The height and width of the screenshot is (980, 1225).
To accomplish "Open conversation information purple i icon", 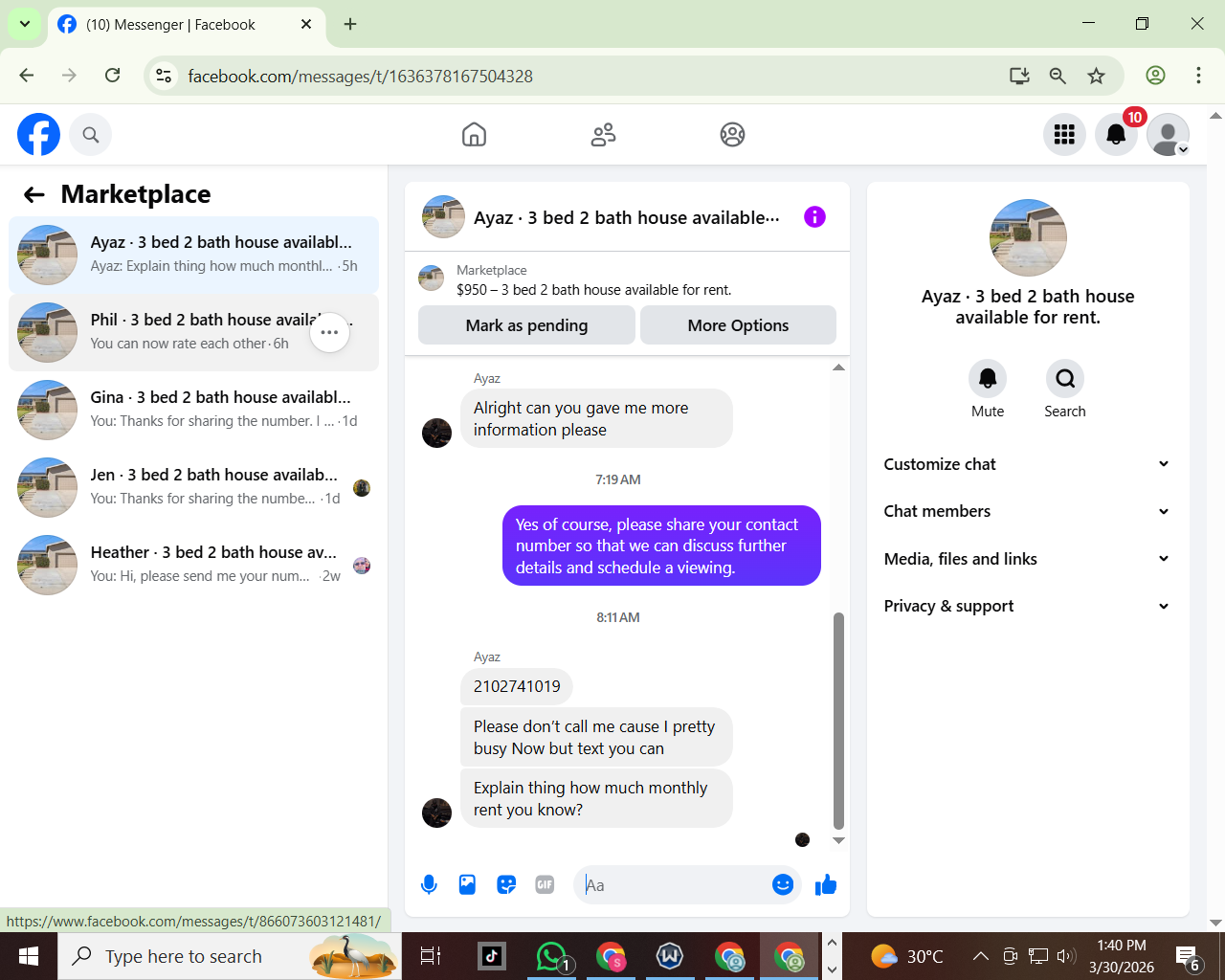I will click(814, 217).
